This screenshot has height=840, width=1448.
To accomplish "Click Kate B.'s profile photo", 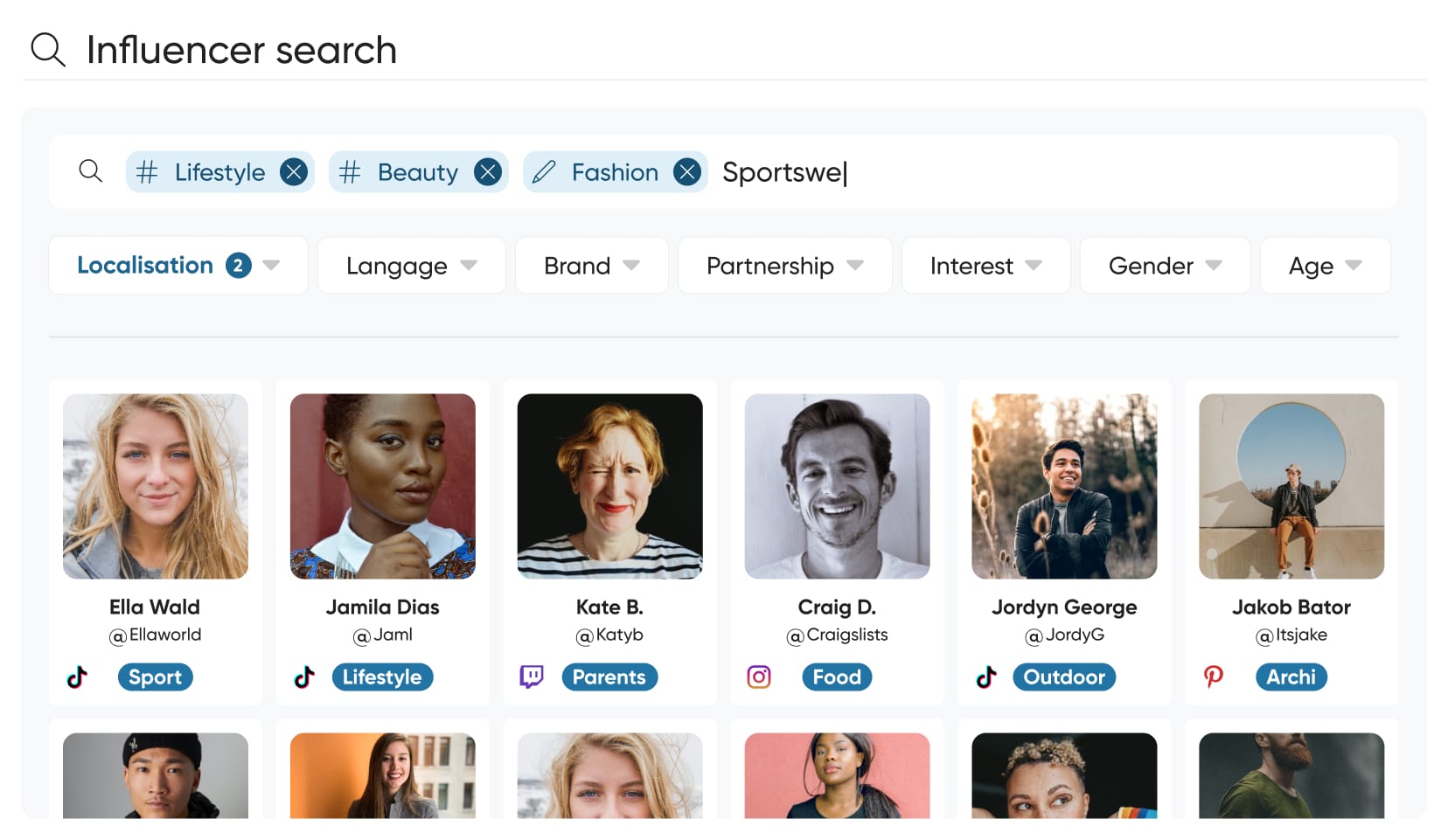I will click(x=609, y=486).
